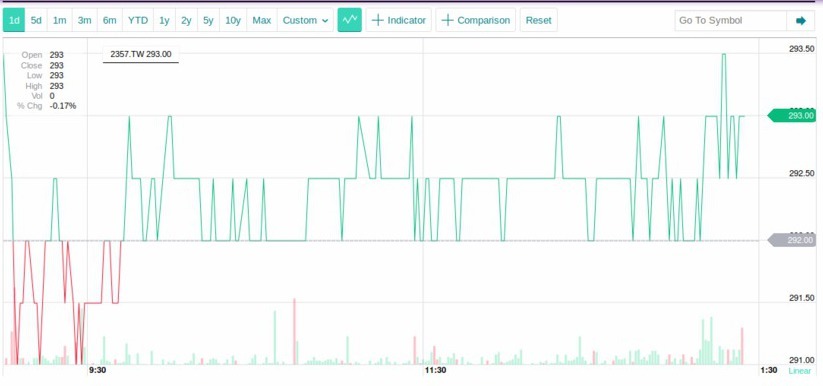This screenshot has width=823, height=386.
Task: Toggle the line chart type icon
Action: tap(350, 20)
